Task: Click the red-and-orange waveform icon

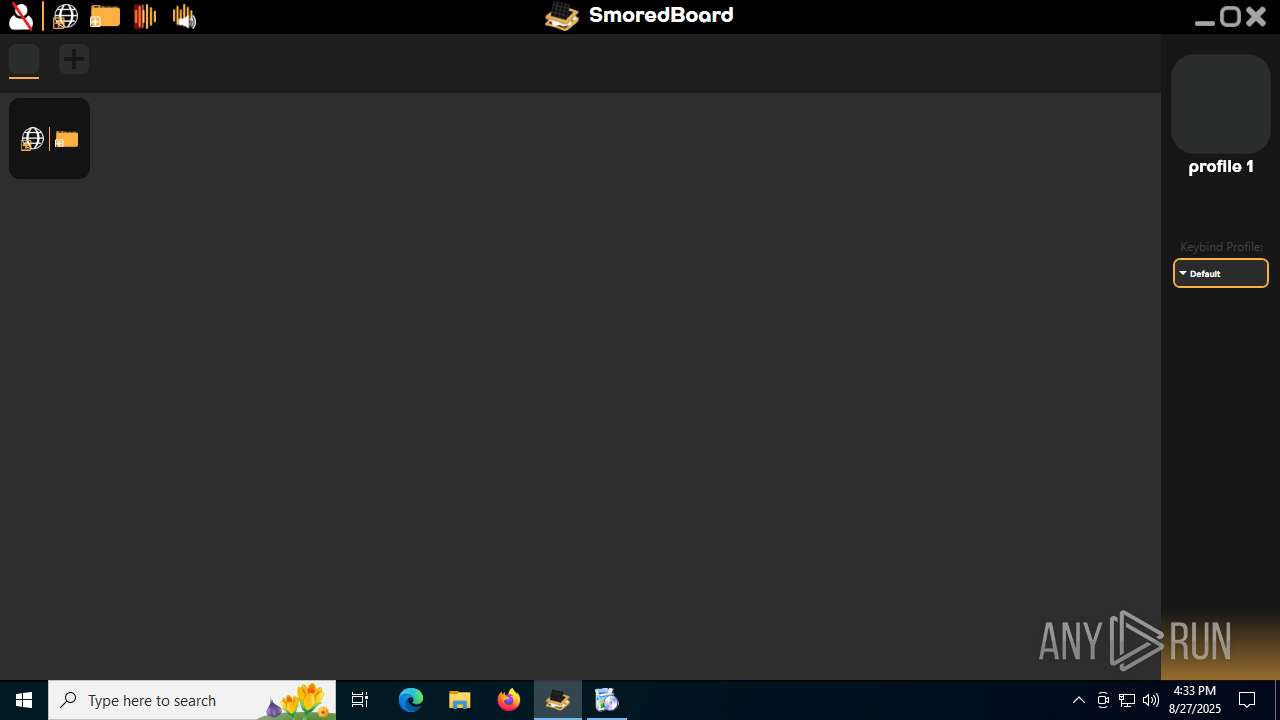Action: coord(145,16)
